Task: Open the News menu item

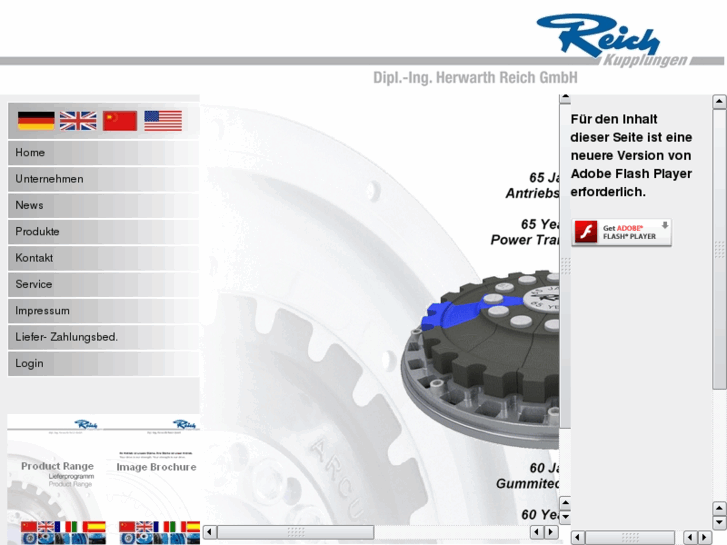Action: [104, 205]
